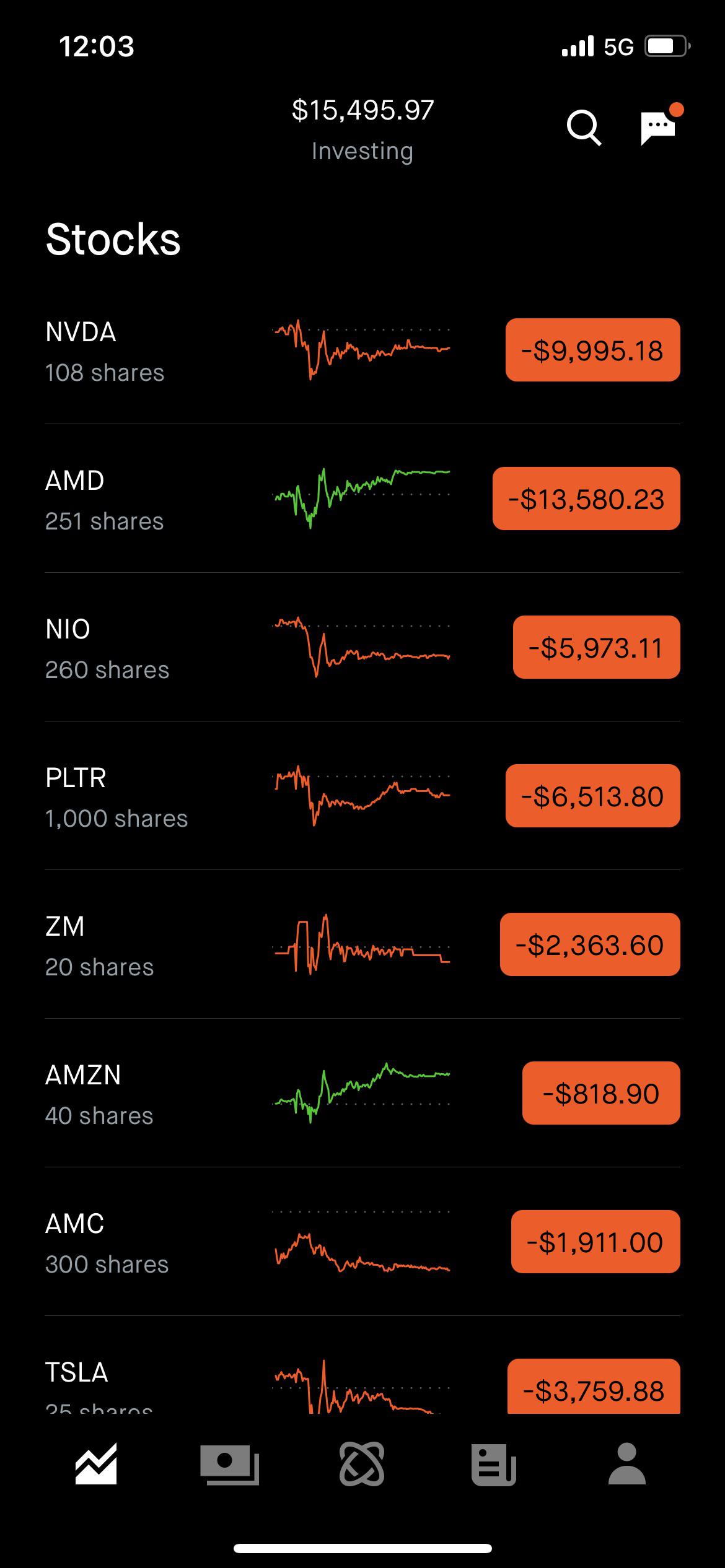Image resolution: width=725 pixels, height=1568 pixels.
Task: Toggle AMD value badge -$13,580.23
Action: 586,499
